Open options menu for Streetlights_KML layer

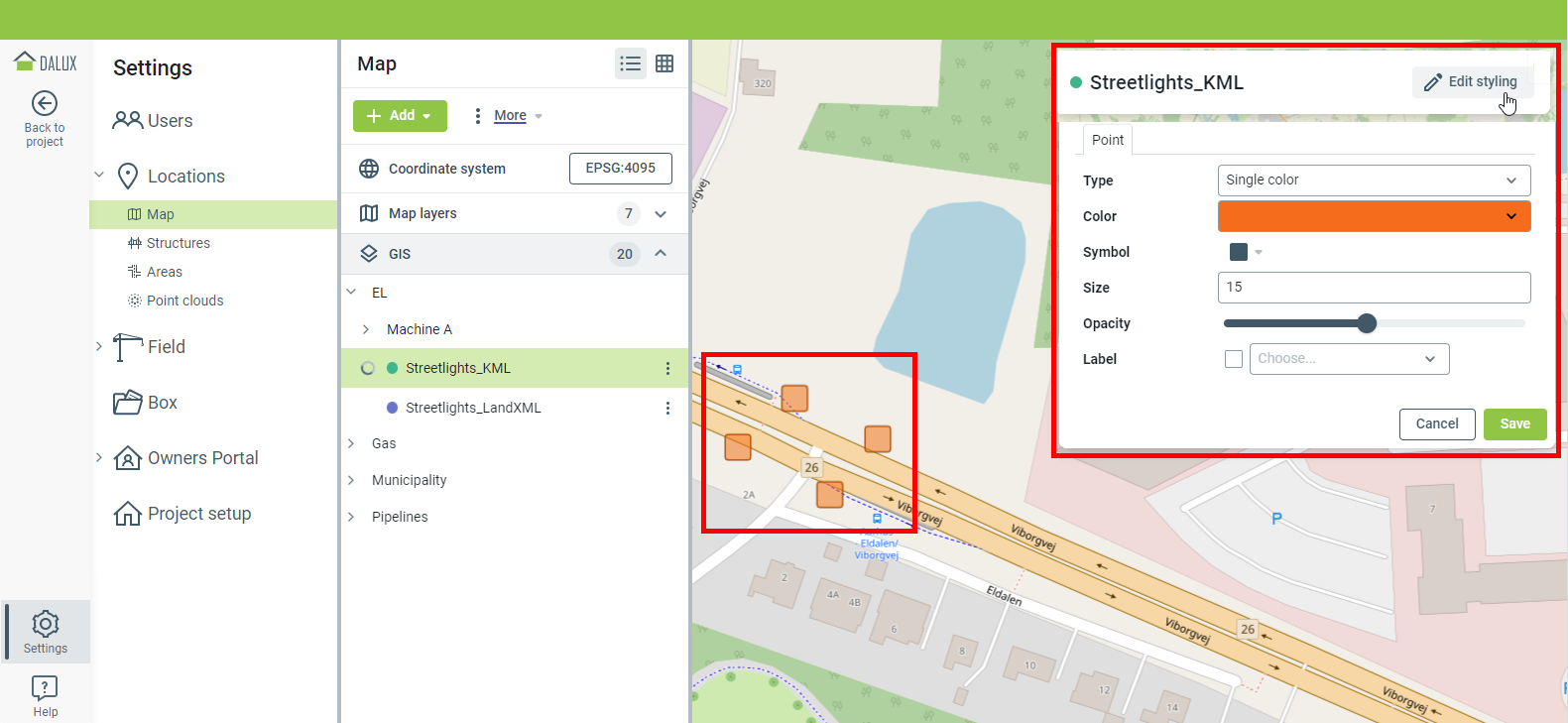point(667,369)
